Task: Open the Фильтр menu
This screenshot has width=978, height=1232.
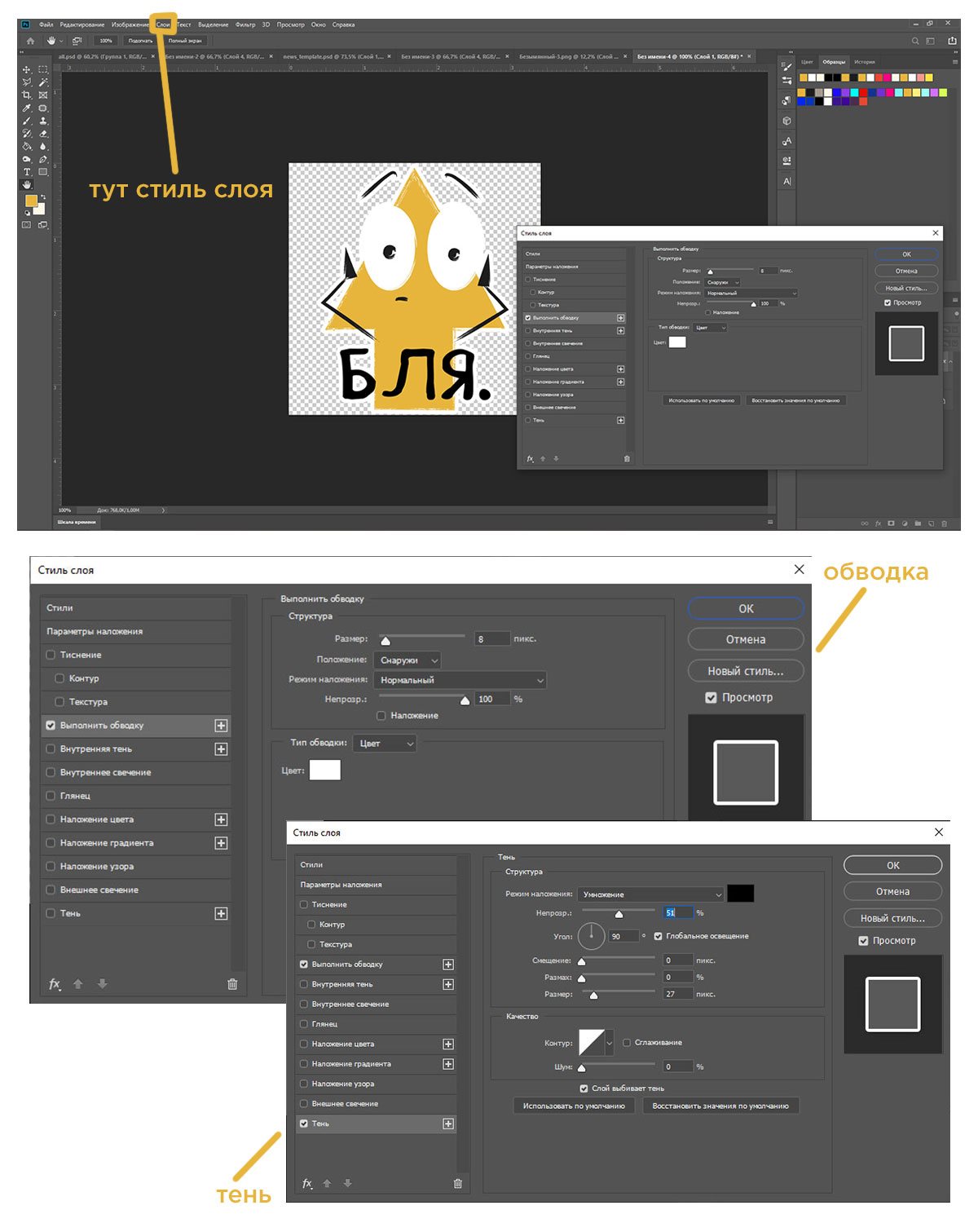Action: [245, 24]
